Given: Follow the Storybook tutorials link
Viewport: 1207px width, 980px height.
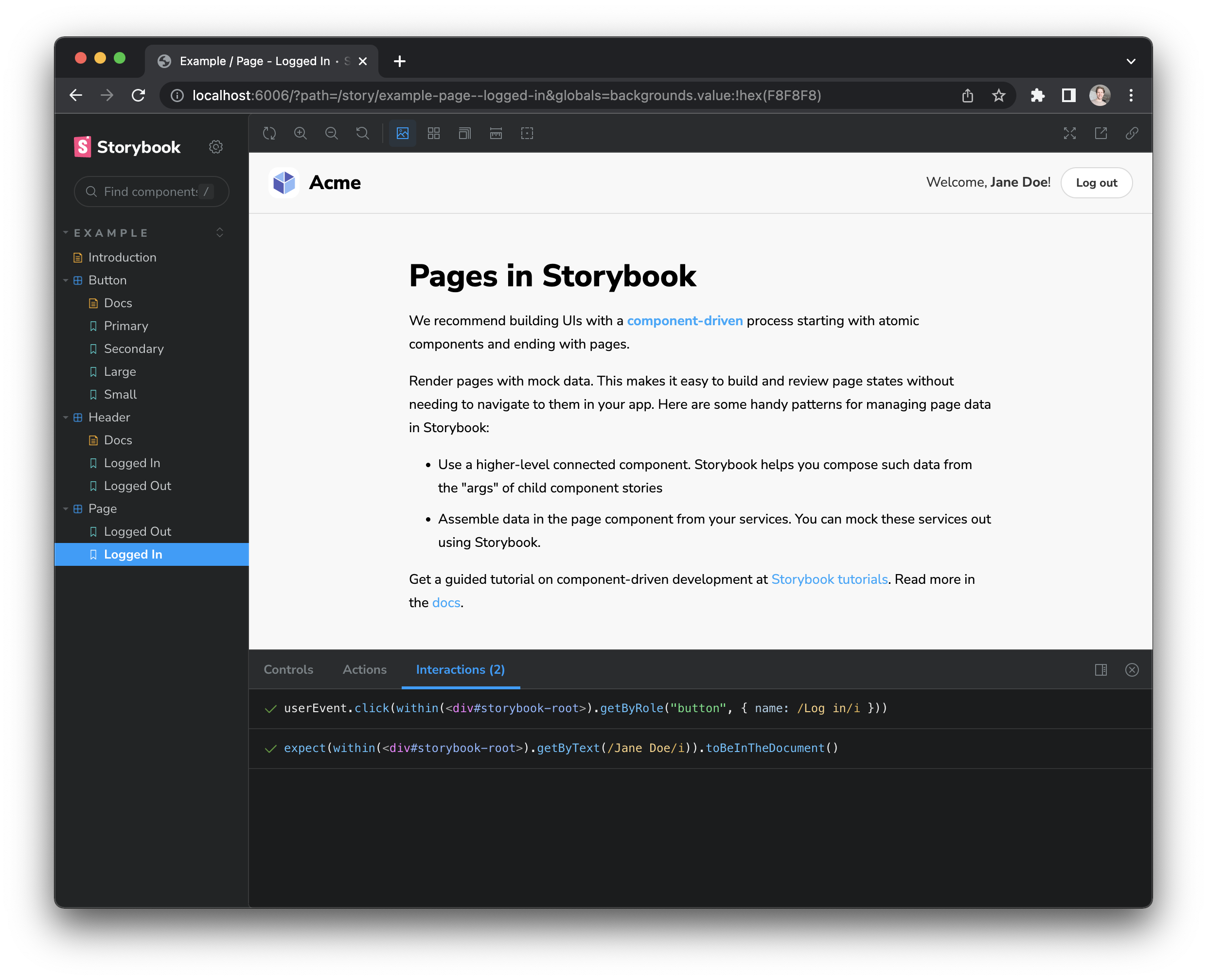Looking at the screenshot, I should pyautogui.click(x=829, y=579).
